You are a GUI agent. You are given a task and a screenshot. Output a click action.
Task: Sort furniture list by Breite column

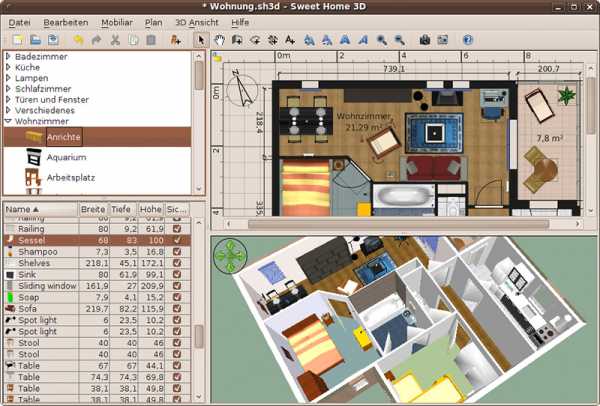(x=92, y=210)
